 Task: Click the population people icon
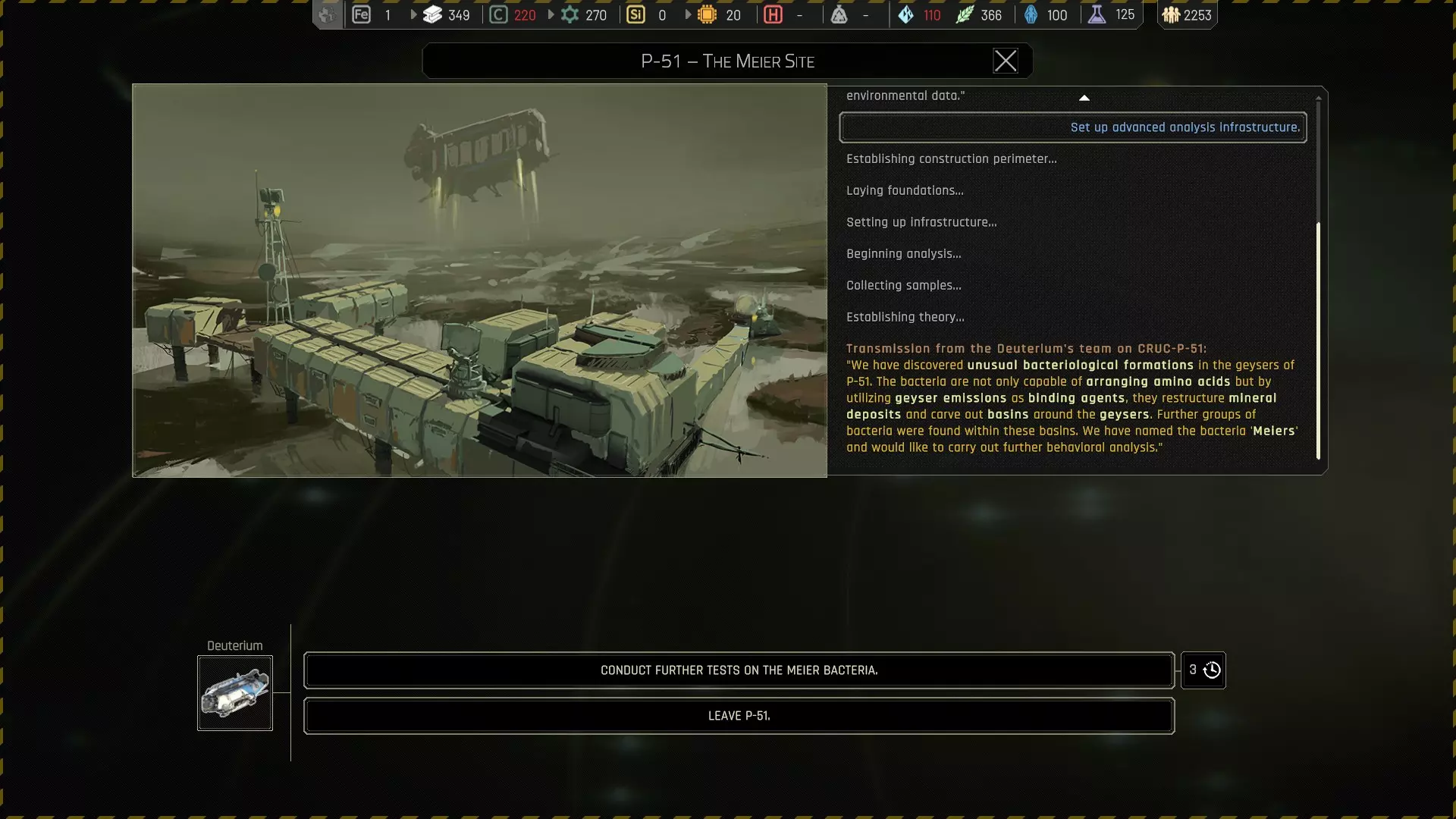1171,14
